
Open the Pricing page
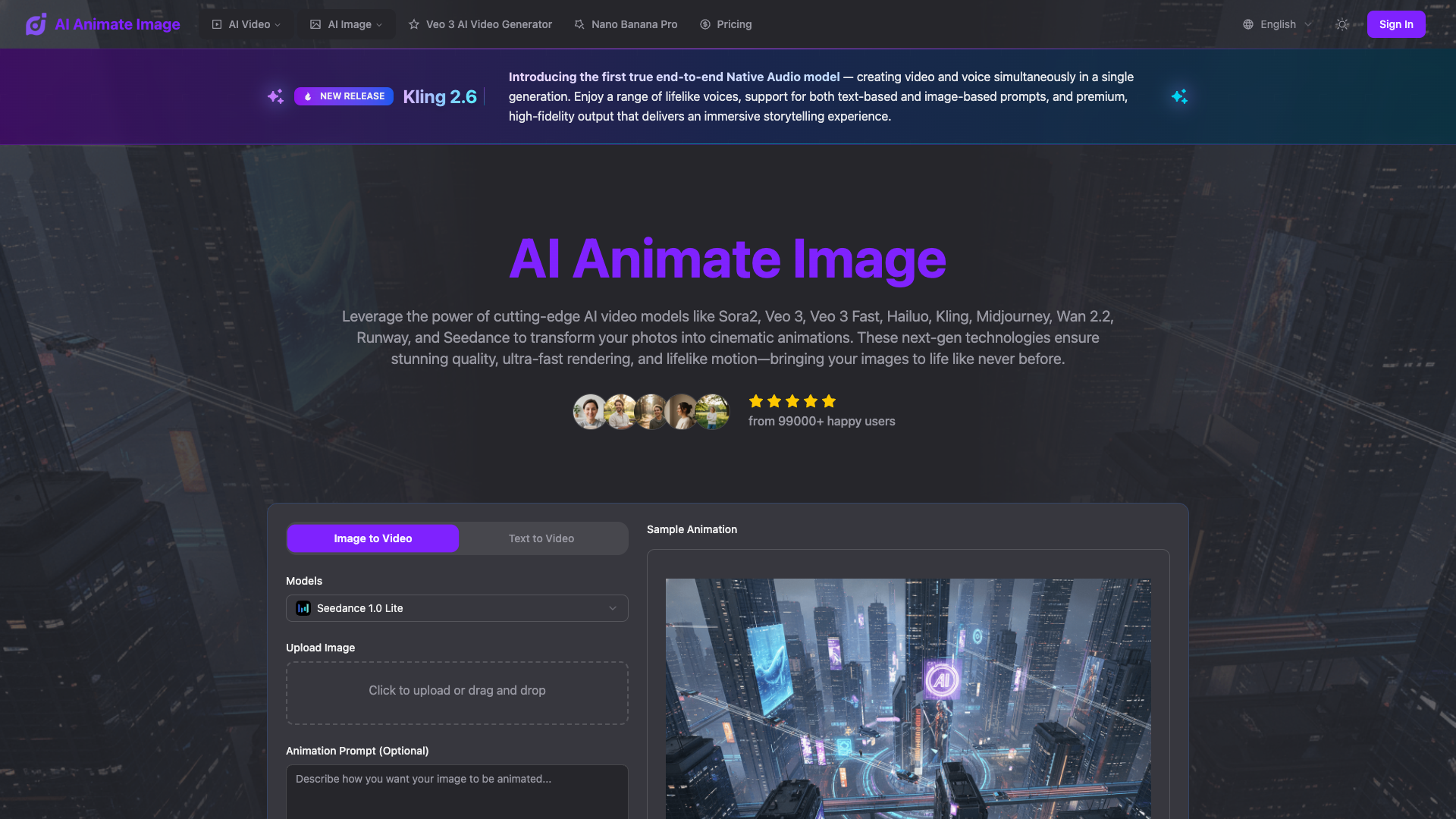pos(726,24)
